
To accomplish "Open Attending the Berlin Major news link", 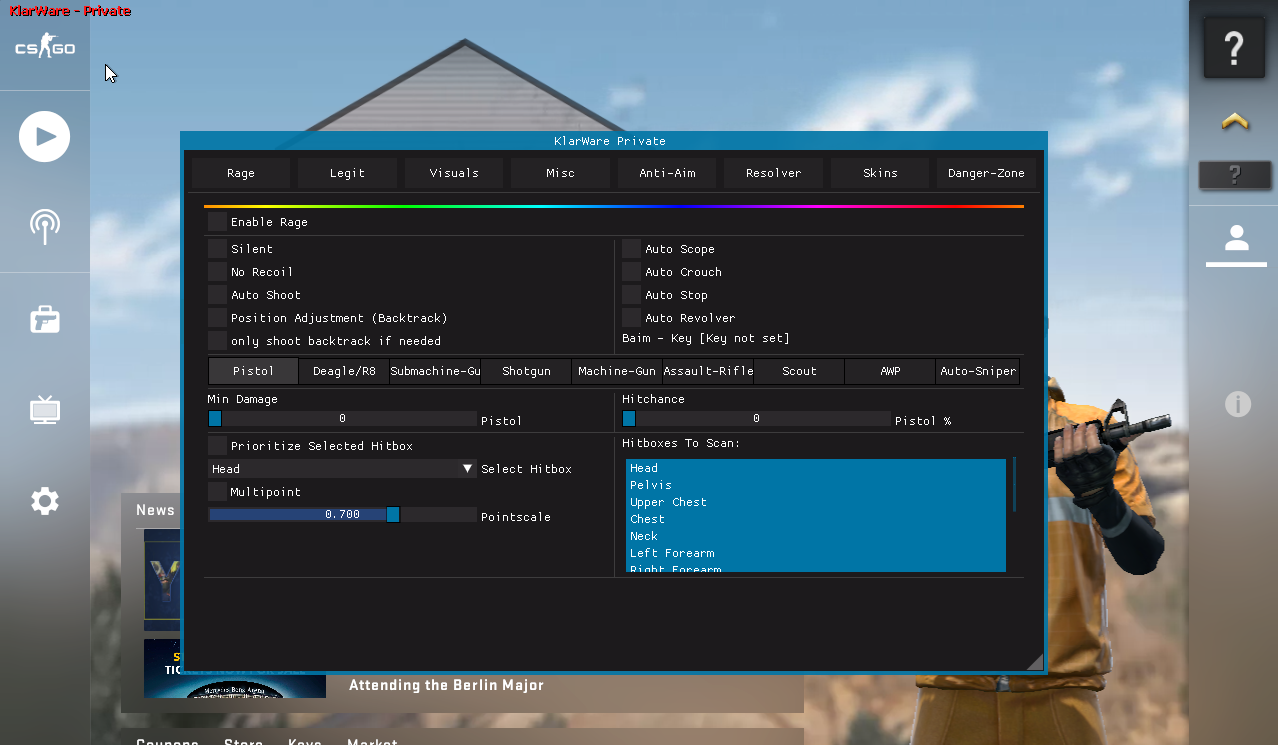I will coord(446,685).
